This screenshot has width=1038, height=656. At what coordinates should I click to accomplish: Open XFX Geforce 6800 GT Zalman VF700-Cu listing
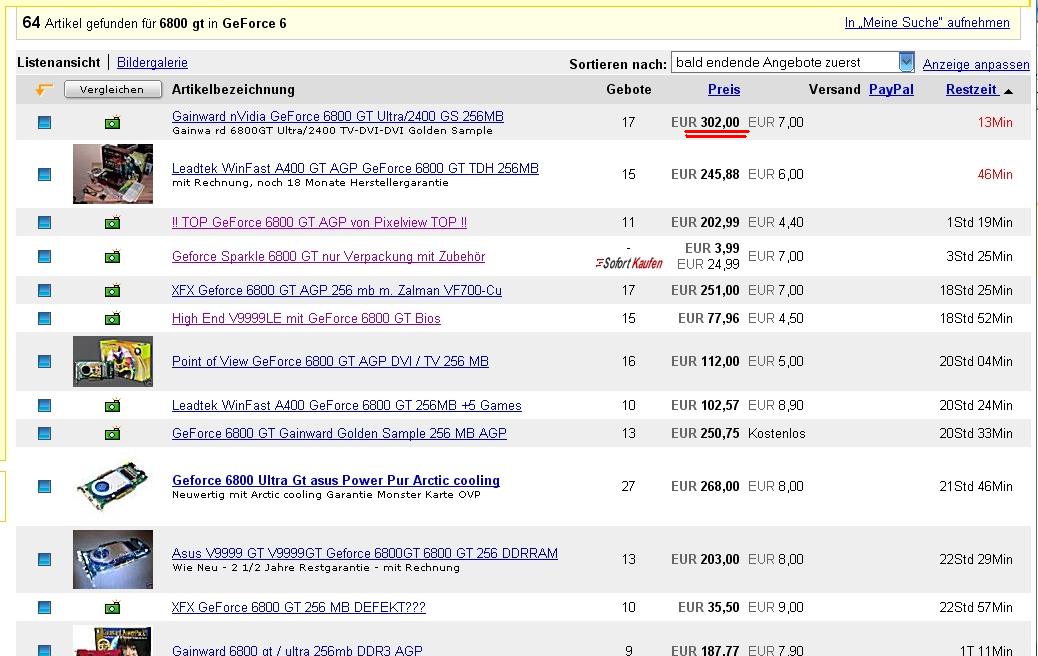tap(336, 291)
